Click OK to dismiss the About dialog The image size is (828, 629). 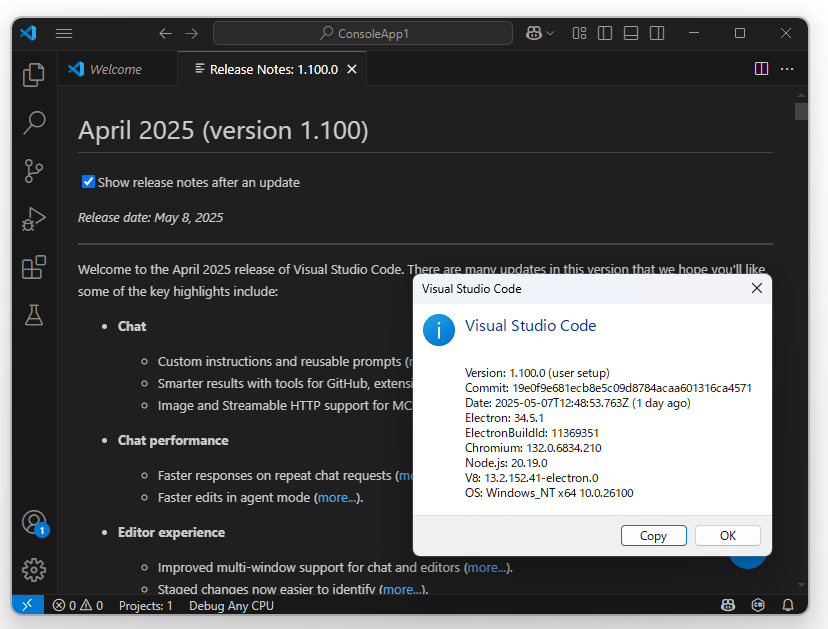tap(727, 535)
